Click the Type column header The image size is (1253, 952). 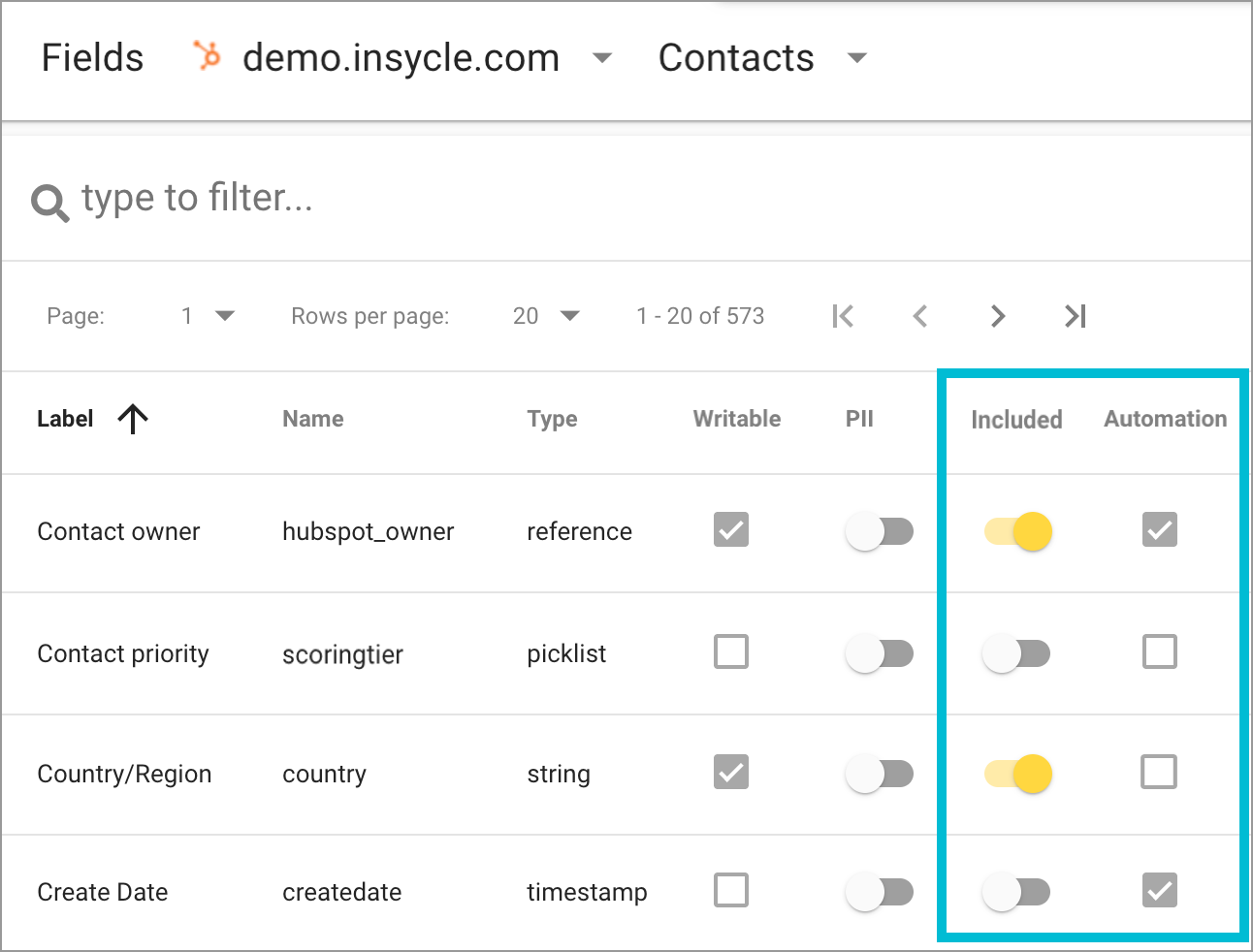[x=552, y=418]
